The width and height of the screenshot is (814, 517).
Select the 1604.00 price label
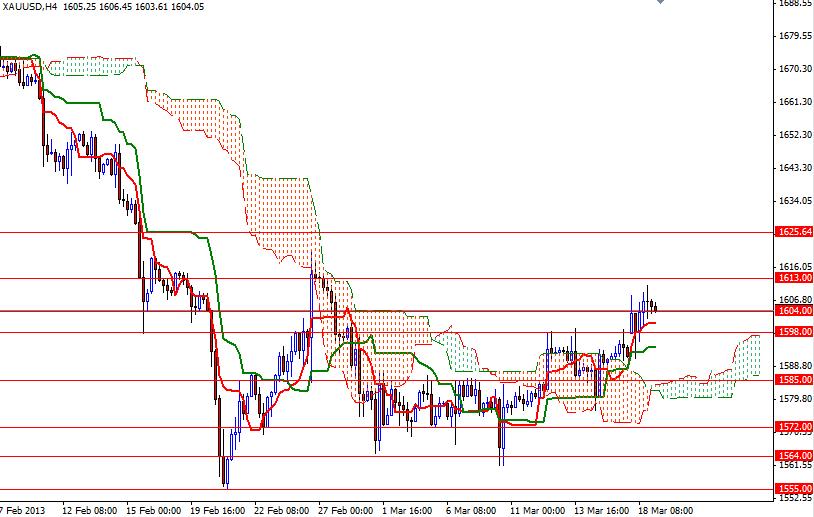[x=794, y=310]
